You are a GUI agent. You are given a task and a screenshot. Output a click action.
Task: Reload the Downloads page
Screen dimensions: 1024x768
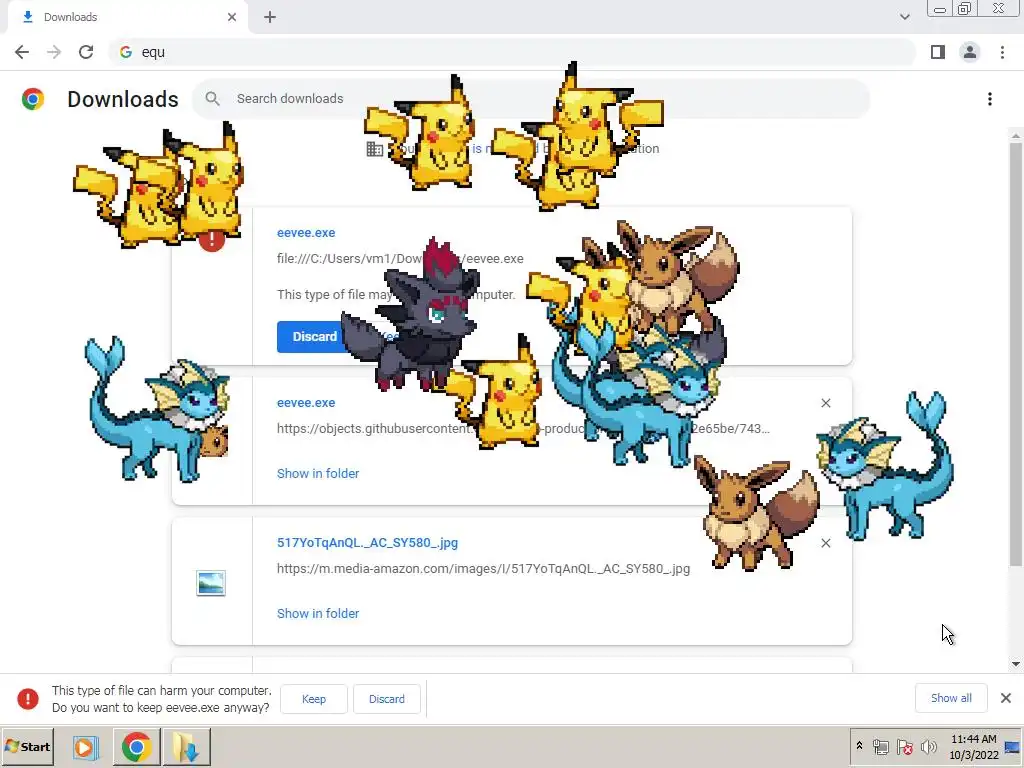click(86, 52)
